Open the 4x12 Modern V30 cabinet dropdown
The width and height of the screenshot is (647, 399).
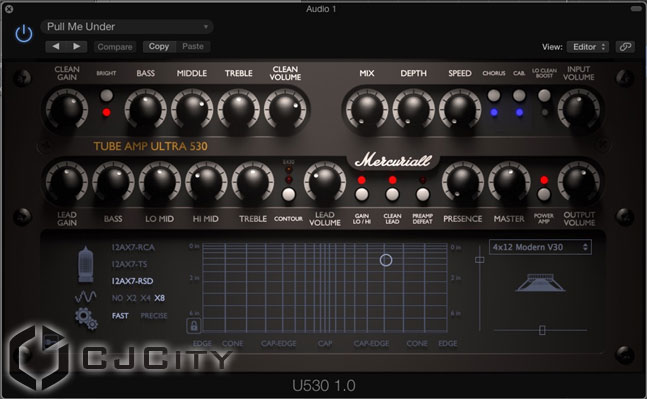(540, 247)
